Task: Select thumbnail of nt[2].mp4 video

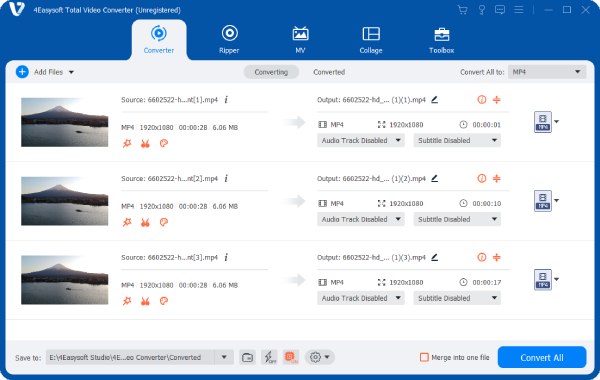Action: pos(64,201)
